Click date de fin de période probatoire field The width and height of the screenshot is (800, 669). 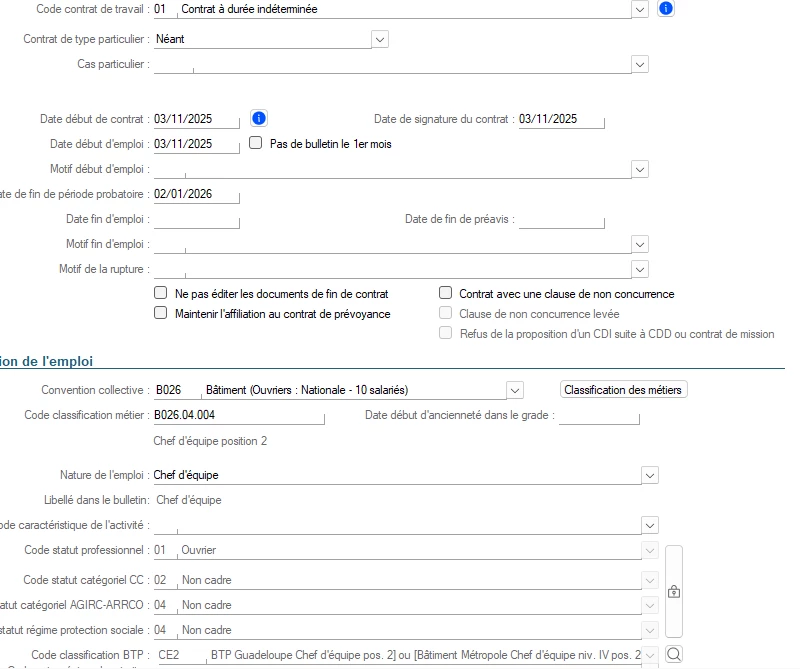click(x=196, y=194)
